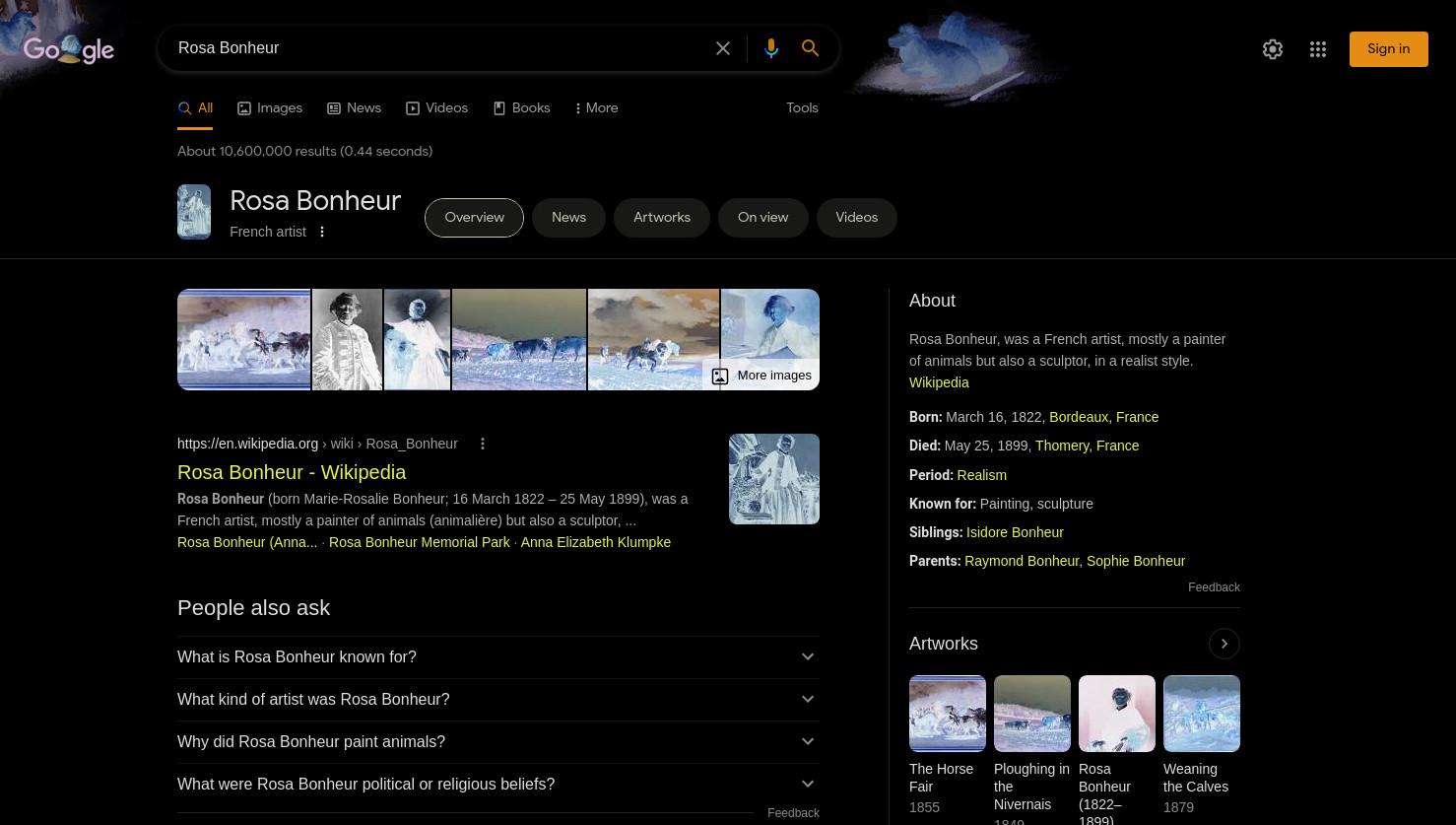Click Rosa Bonheur portrait thumbnail in panel header
This screenshot has height=825, width=1456.
(x=194, y=212)
